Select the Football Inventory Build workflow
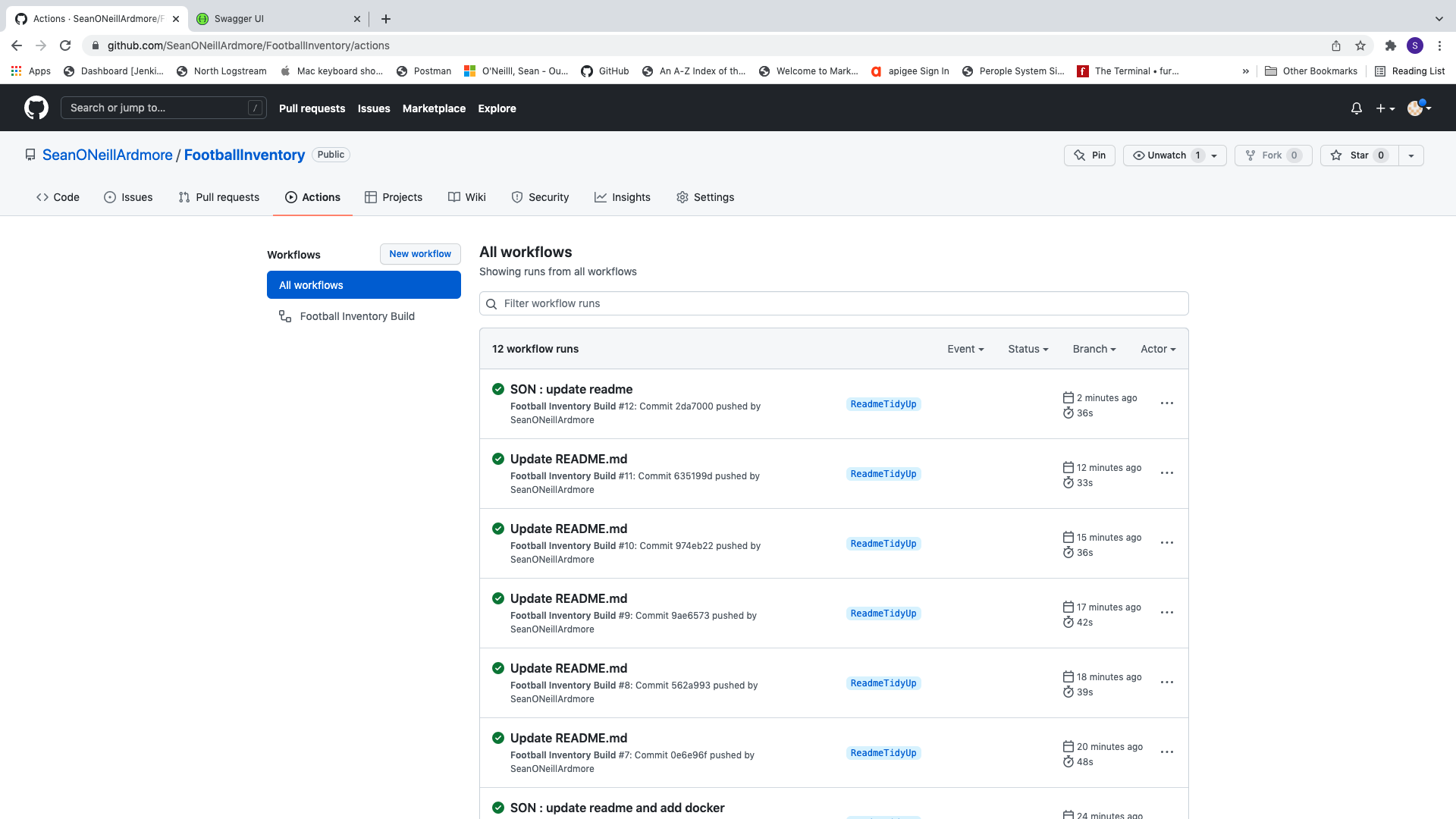The width and height of the screenshot is (1456, 819). [364, 316]
